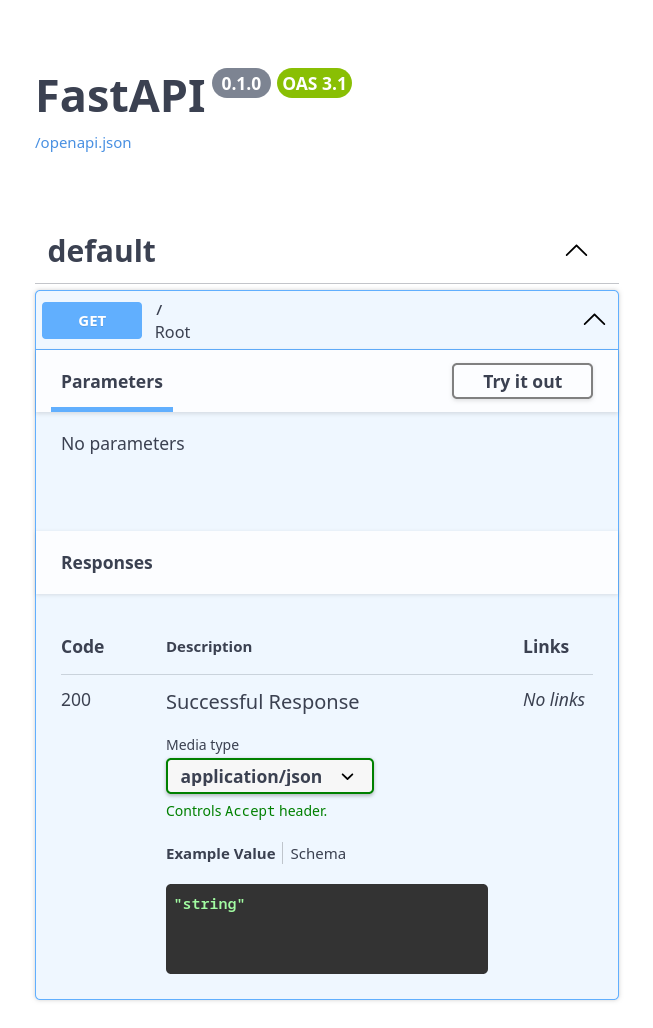Click the Description column header

coord(209,647)
